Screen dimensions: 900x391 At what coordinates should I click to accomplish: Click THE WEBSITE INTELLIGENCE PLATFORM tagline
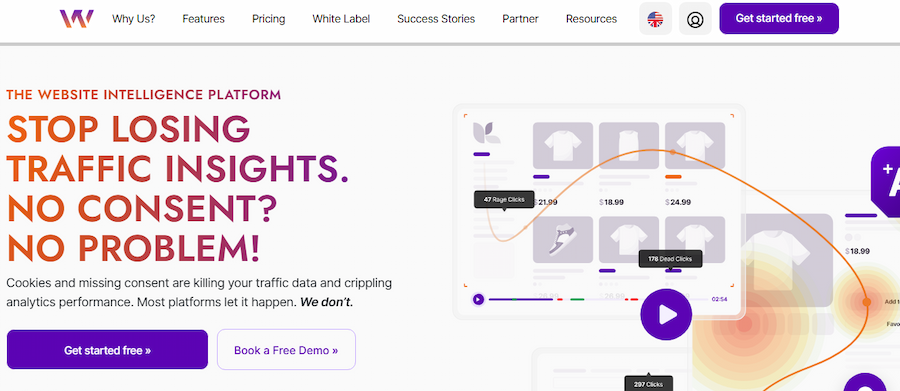coord(143,95)
